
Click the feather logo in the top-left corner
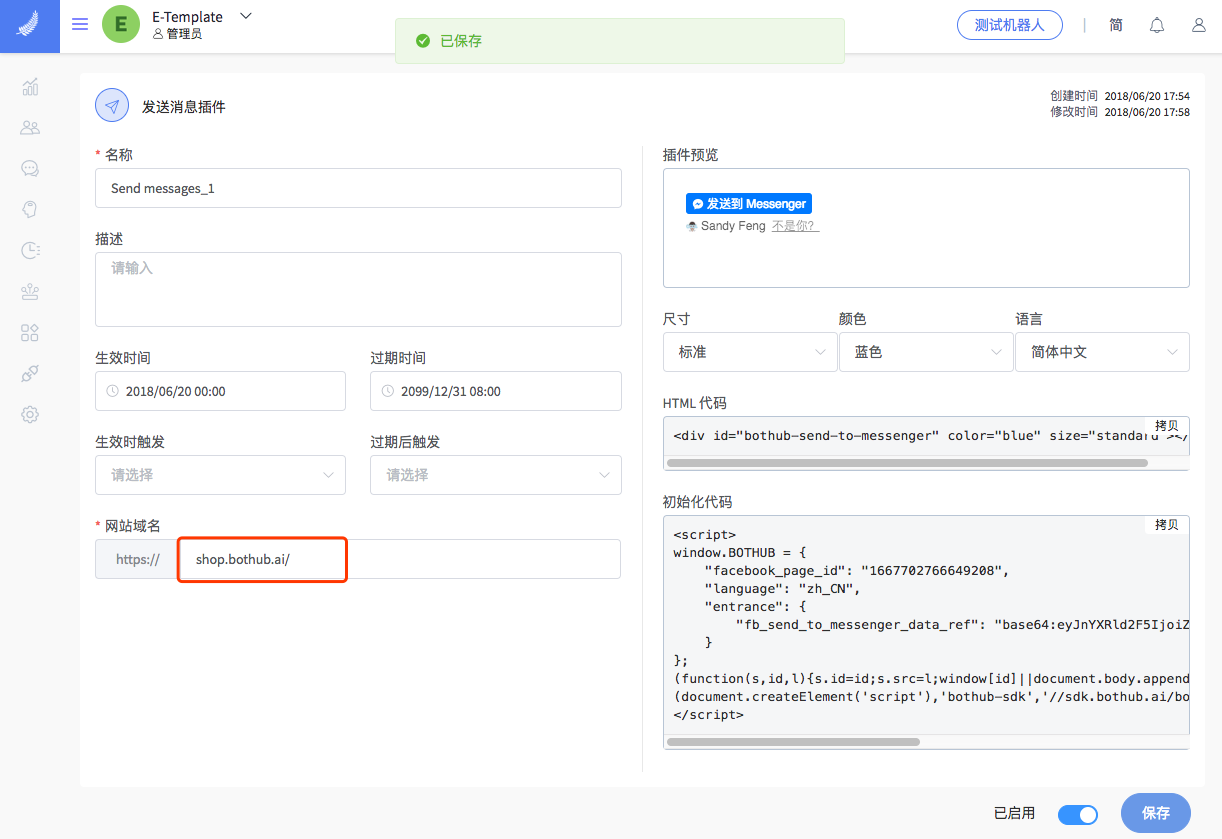[29, 25]
